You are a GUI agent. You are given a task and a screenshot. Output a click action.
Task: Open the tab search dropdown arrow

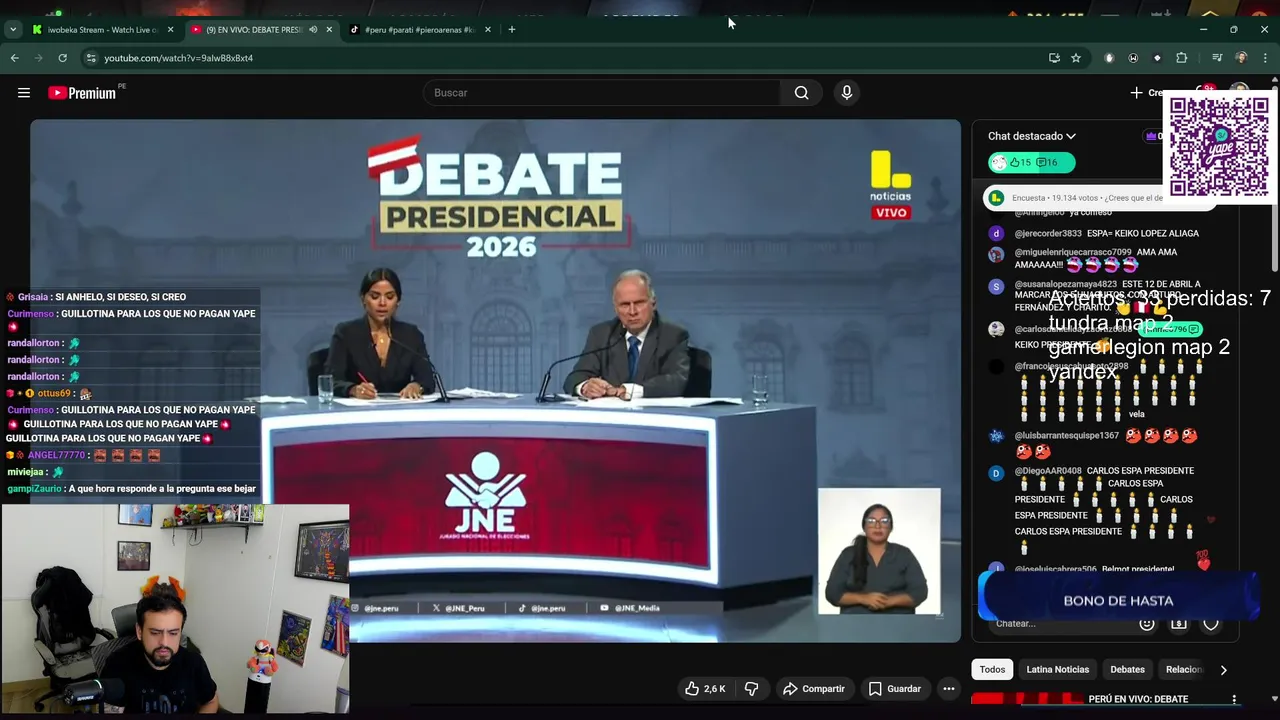pyautogui.click(x=13, y=30)
